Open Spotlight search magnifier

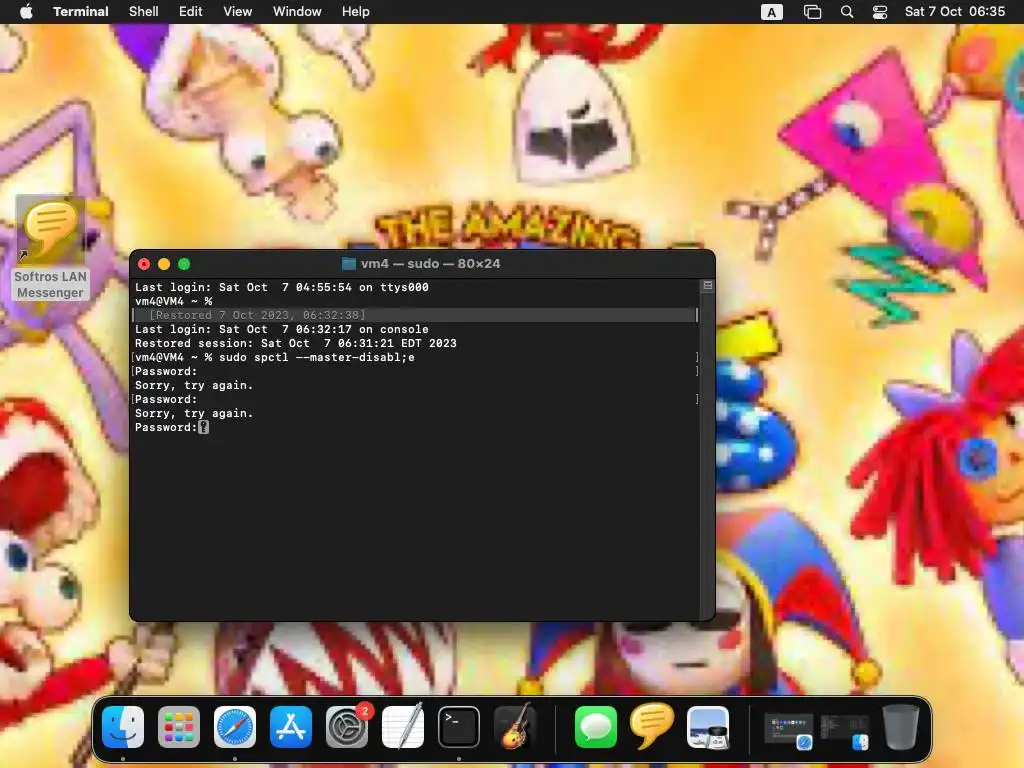847,12
